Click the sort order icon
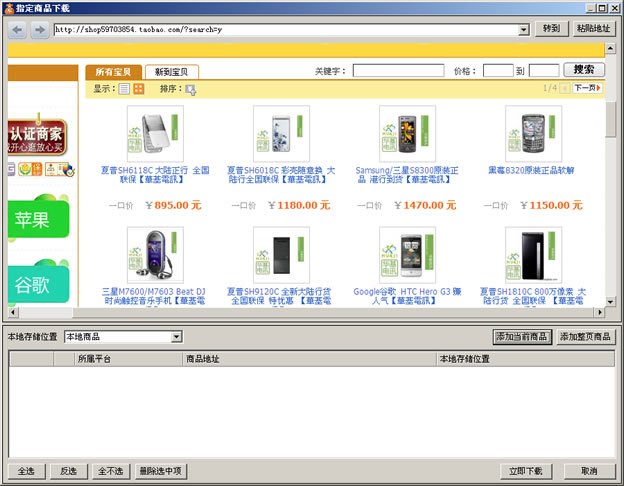Viewport: 624px width, 486px height. tap(191, 90)
